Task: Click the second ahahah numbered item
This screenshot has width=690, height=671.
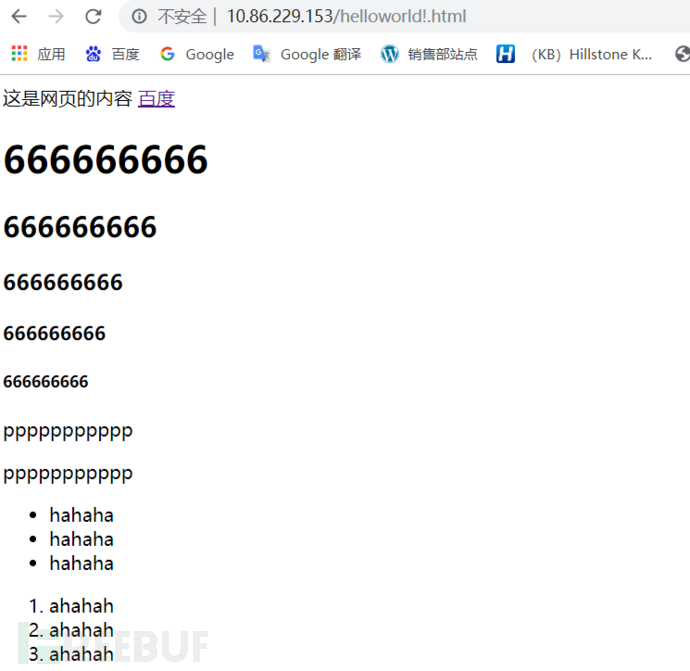Action: [81, 630]
